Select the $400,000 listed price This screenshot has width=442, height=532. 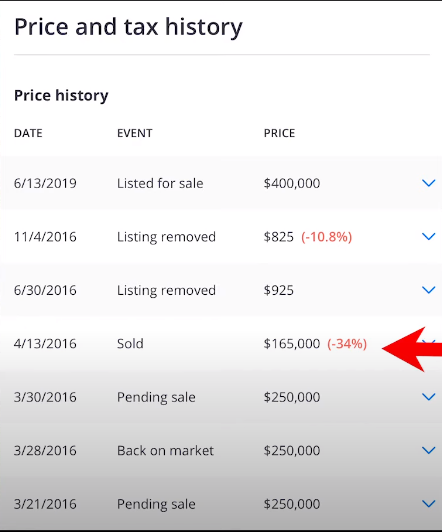coord(292,184)
